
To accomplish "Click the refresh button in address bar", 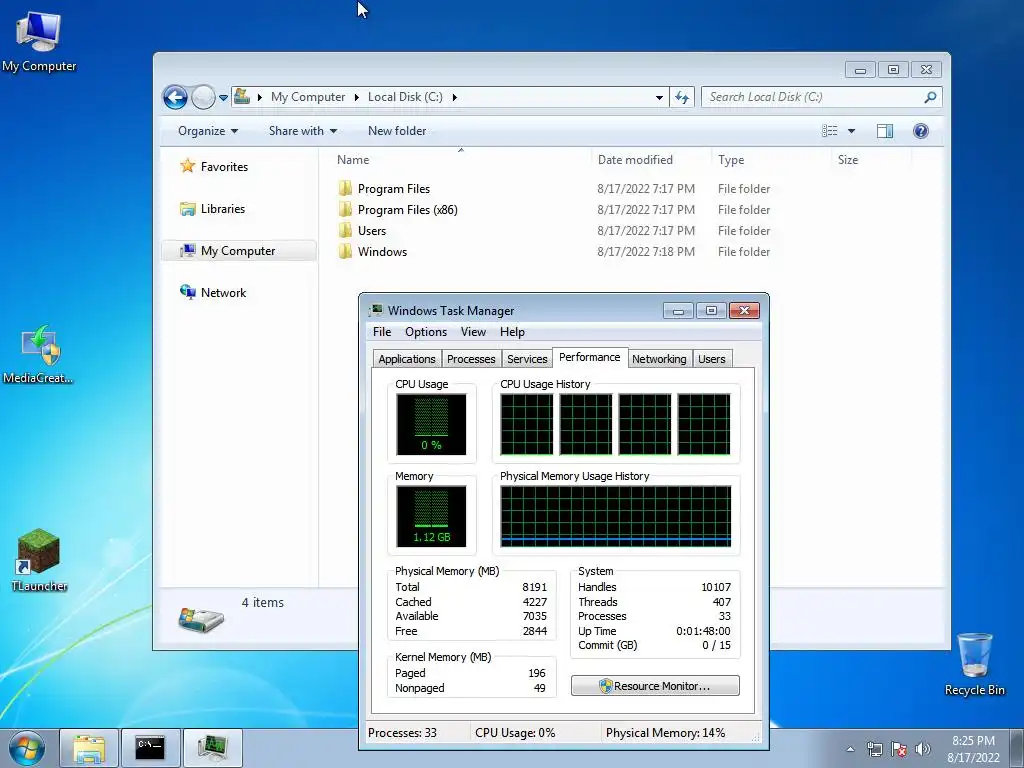I will pos(682,97).
